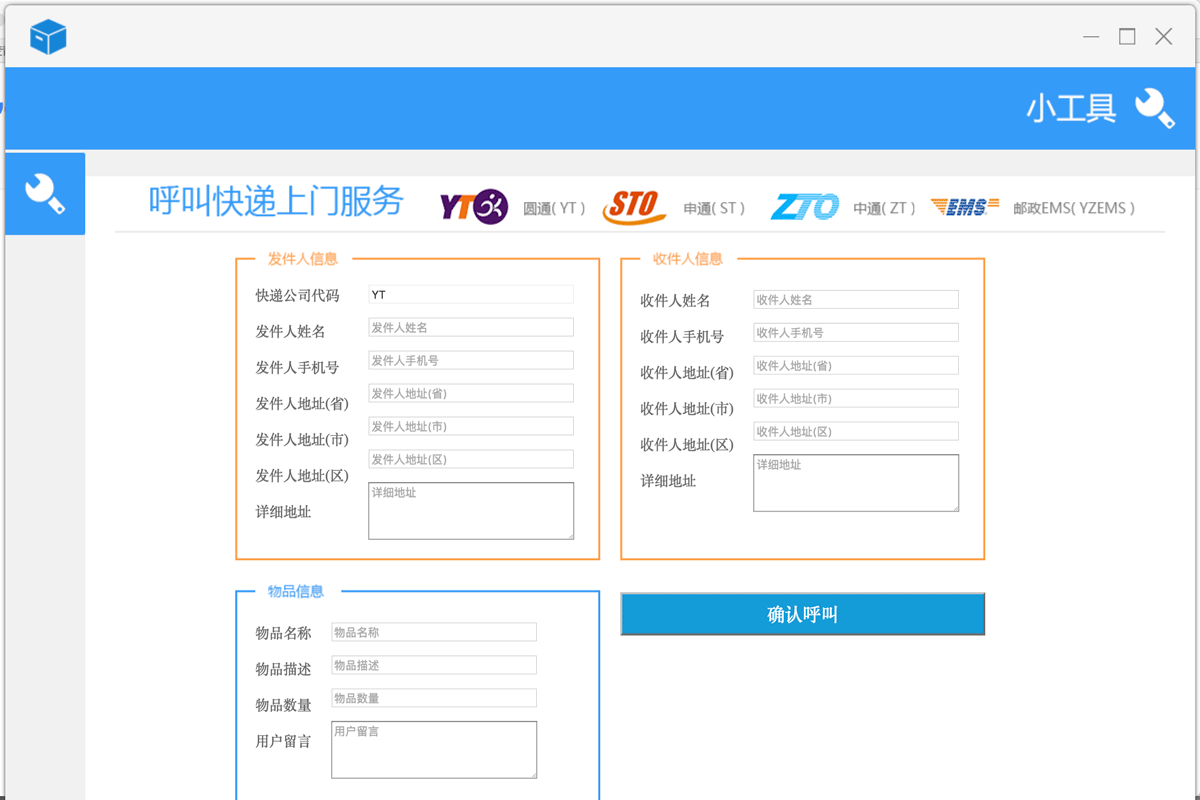Click the 中通( ZT ) label

(885, 208)
